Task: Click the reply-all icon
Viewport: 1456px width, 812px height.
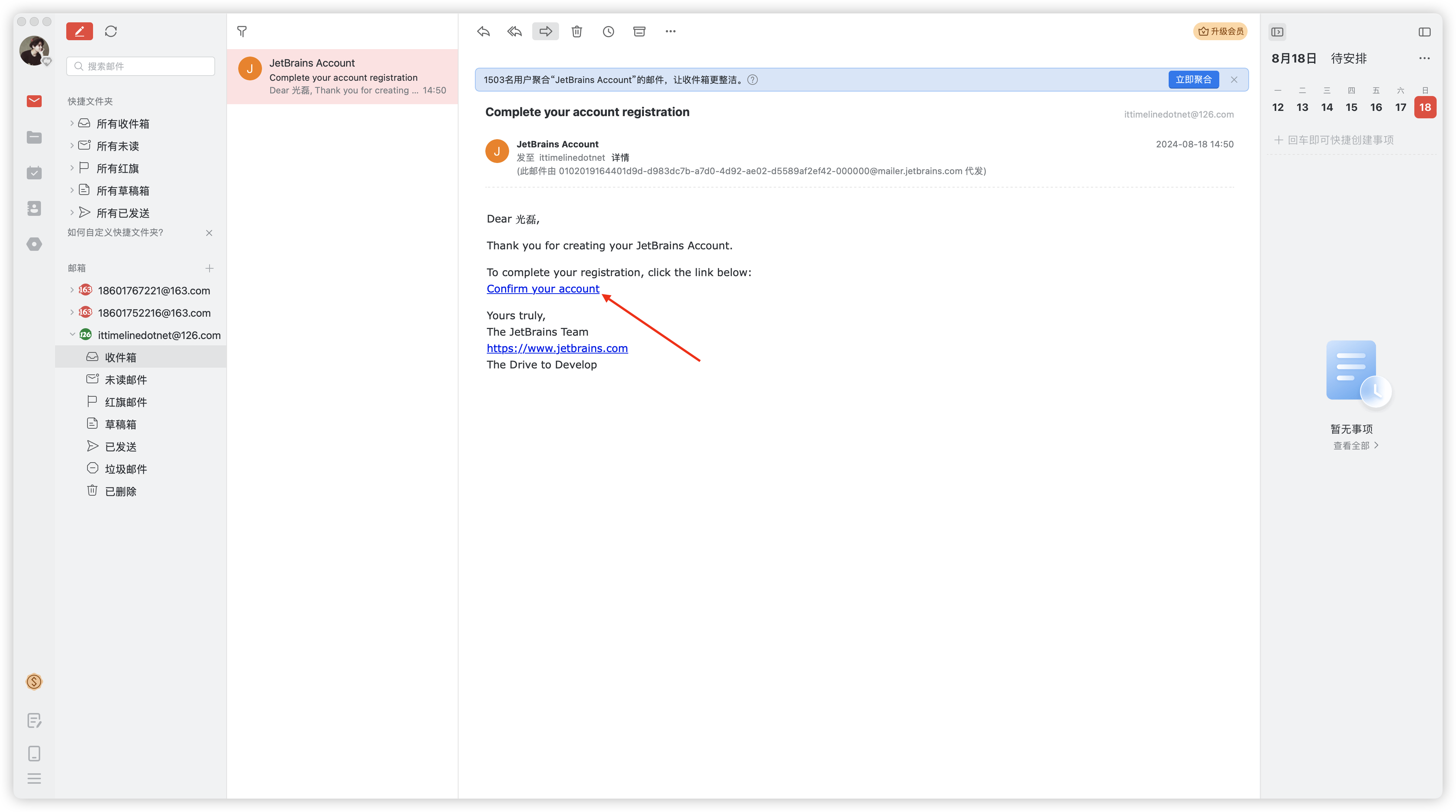Action: pyautogui.click(x=514, y=31)
